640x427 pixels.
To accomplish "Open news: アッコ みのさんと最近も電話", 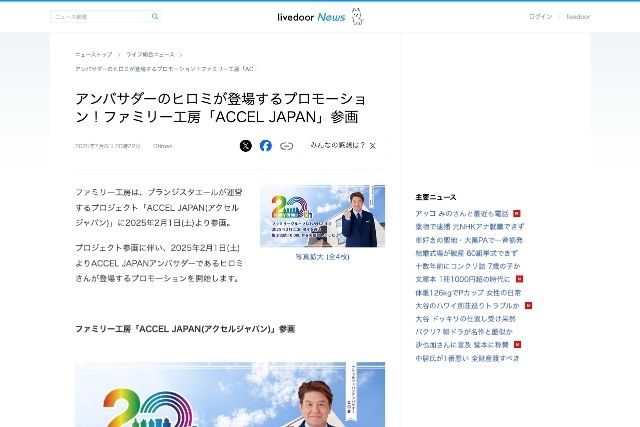I will [x=462, y=214].
